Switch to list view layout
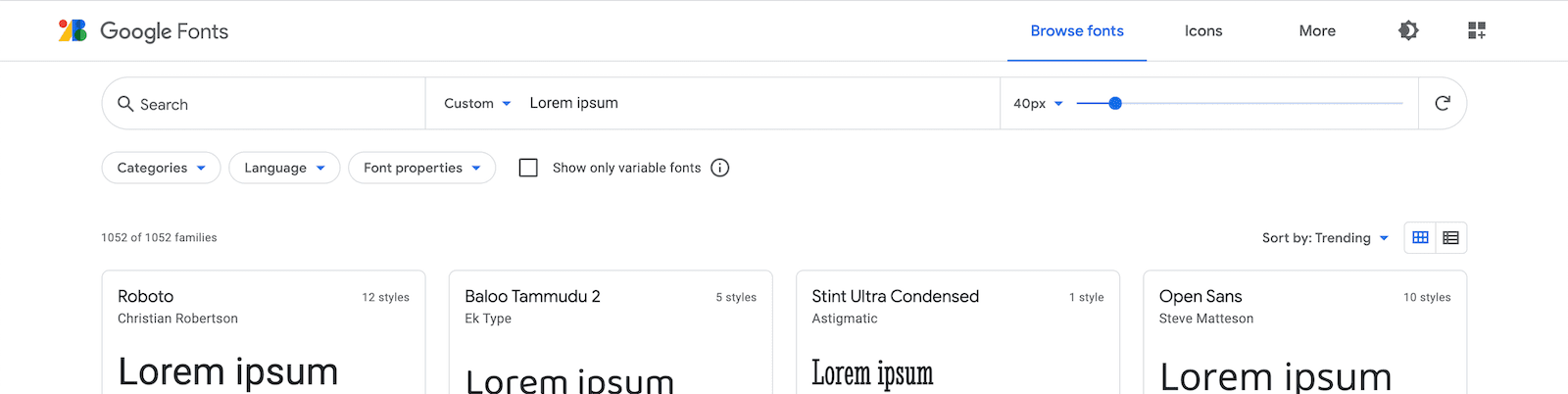 click(1451, 238)
